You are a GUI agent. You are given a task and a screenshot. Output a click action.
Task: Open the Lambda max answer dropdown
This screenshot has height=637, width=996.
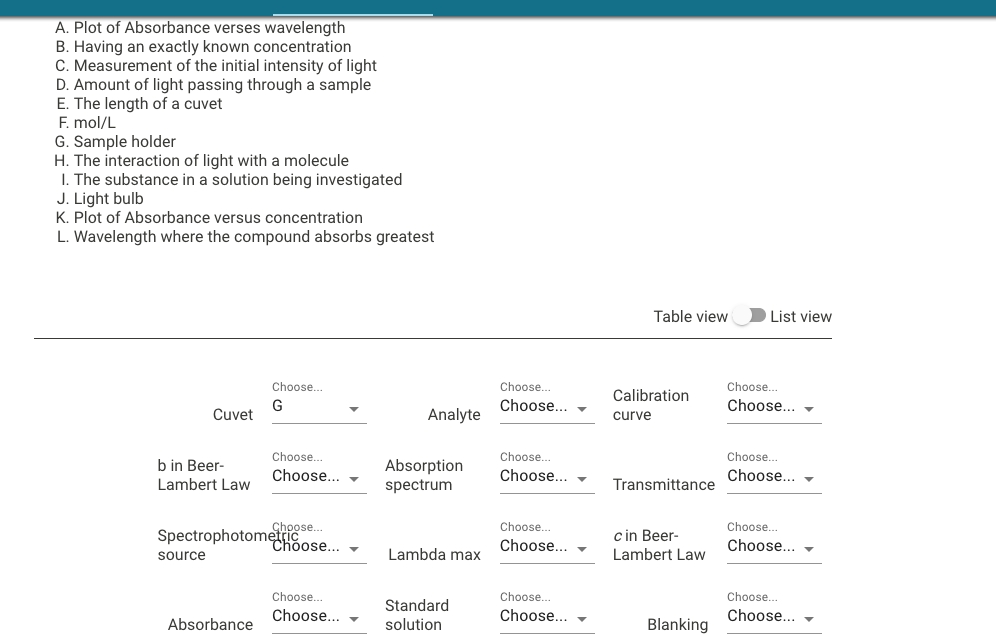[547, 546]
